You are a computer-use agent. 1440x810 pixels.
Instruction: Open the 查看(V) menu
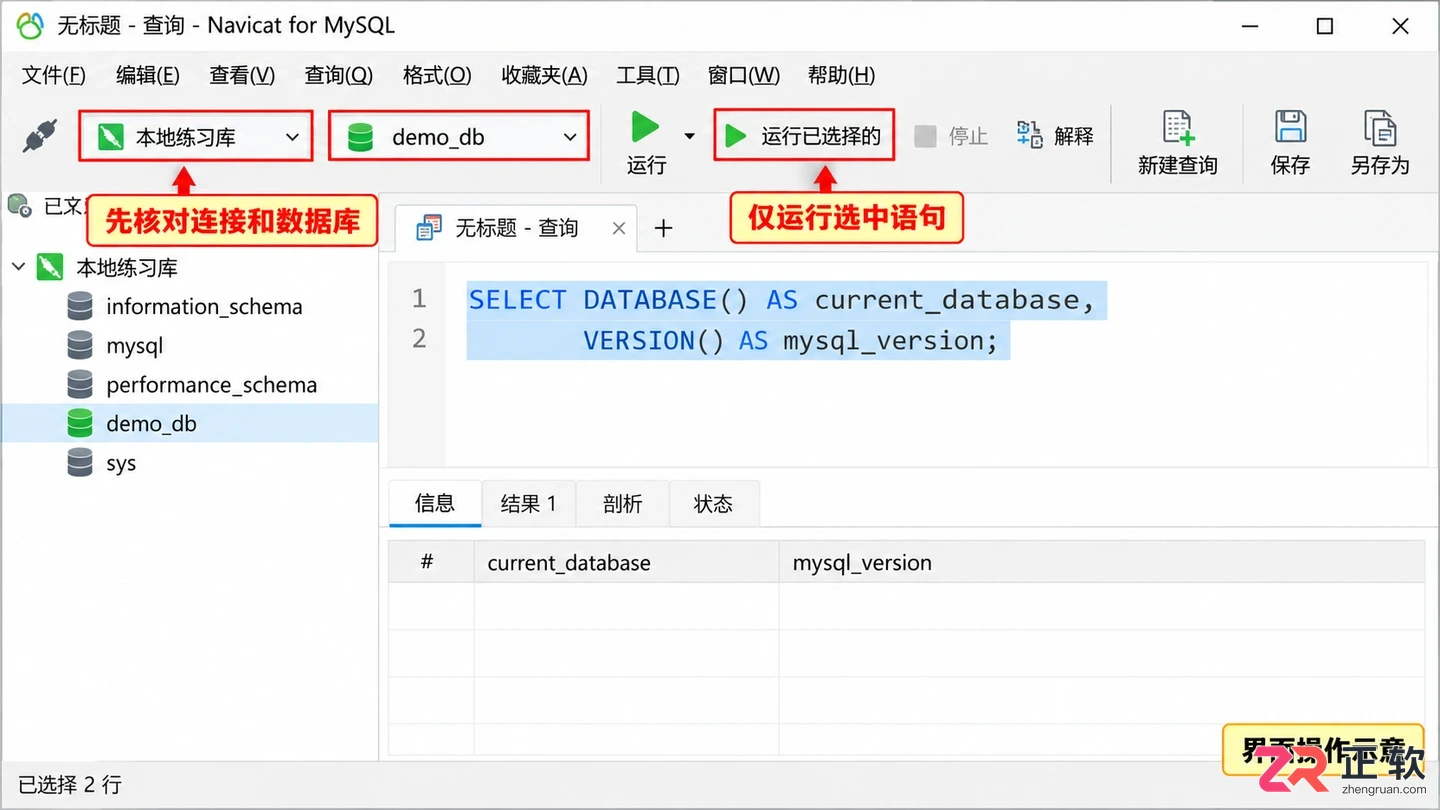click(242, 75)
